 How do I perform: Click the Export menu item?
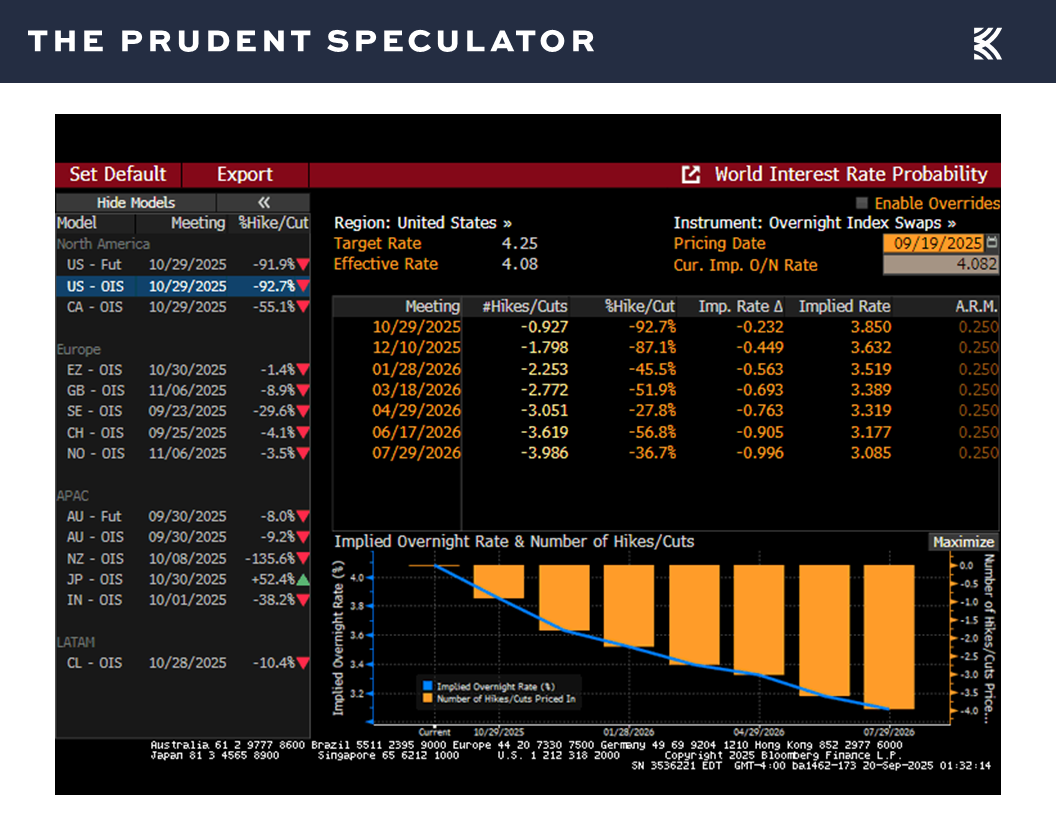244,174
